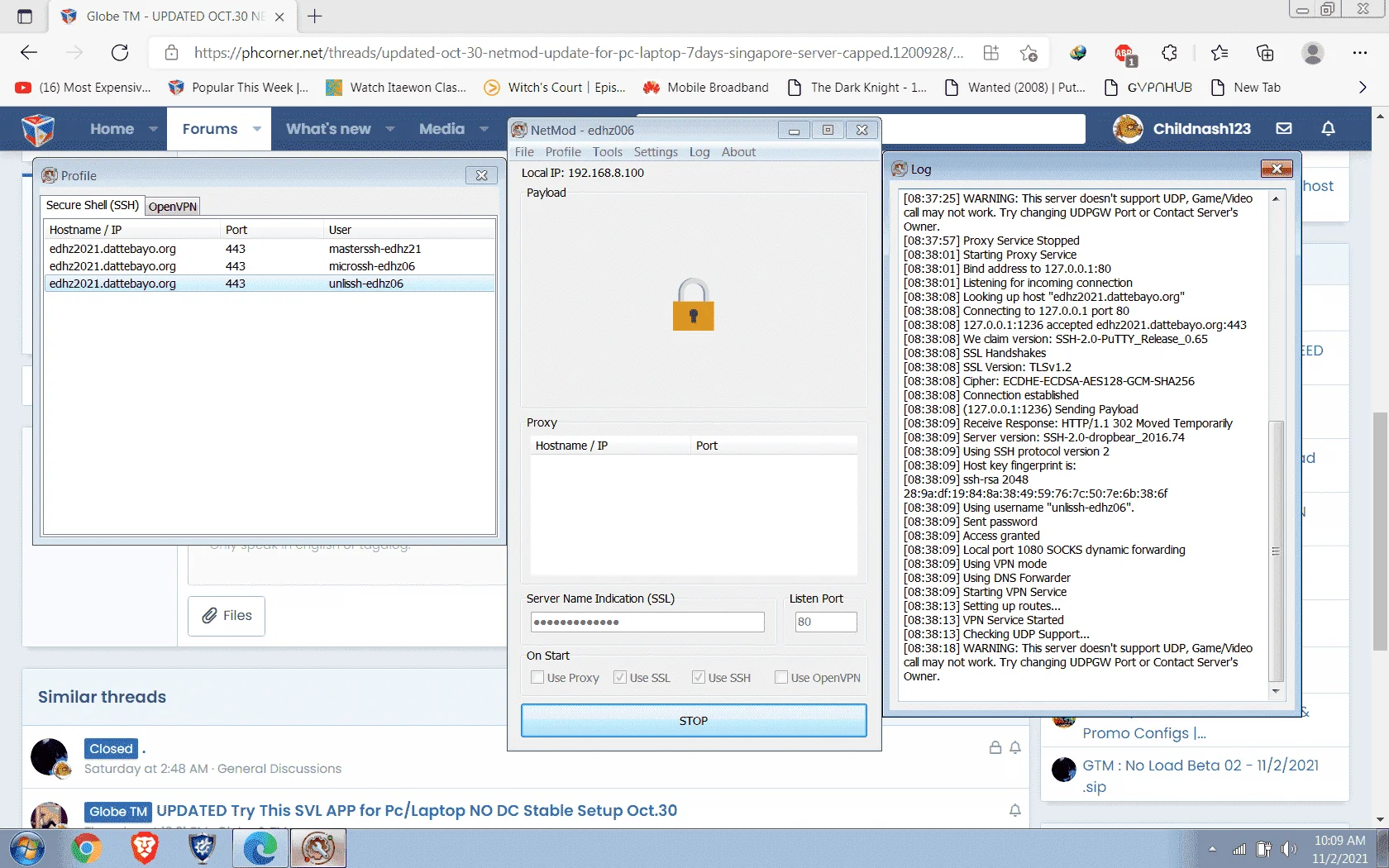
Task: Open the Extensions puzzle icon
Action: point(1169,53)
